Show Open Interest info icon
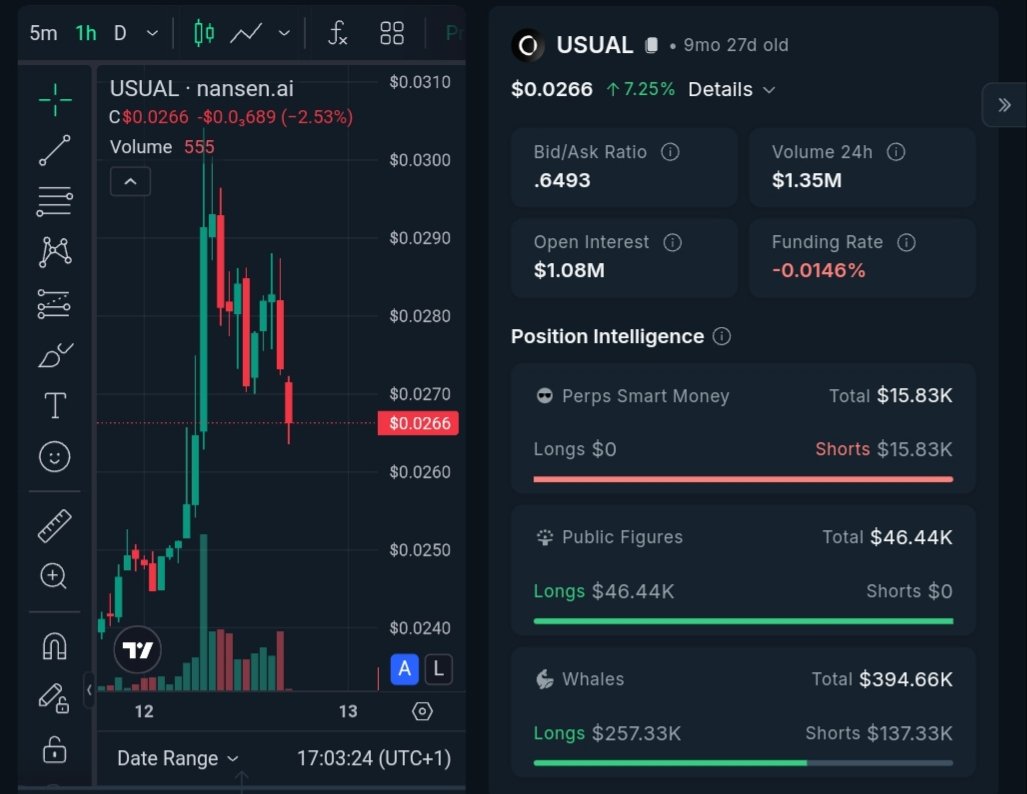The height and width of the screenshot is (794, 1027). [673, 242]
